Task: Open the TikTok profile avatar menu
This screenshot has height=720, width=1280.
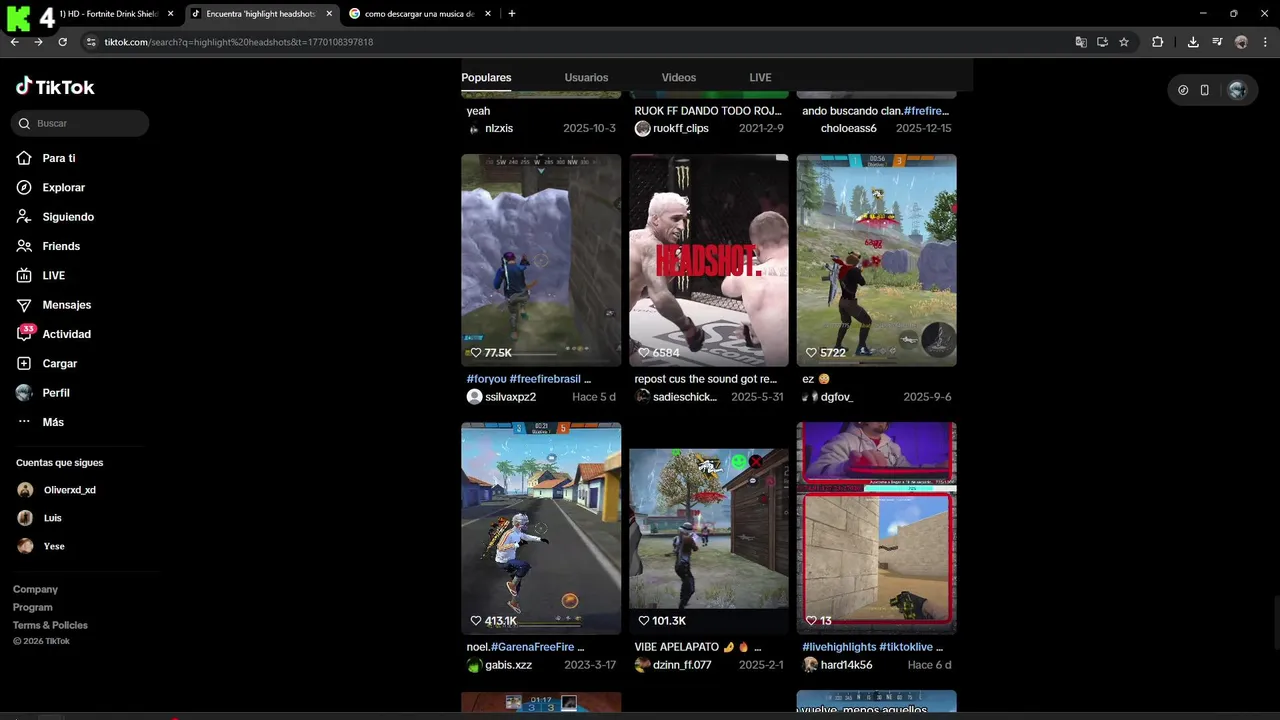Action: click(1237, 90)
